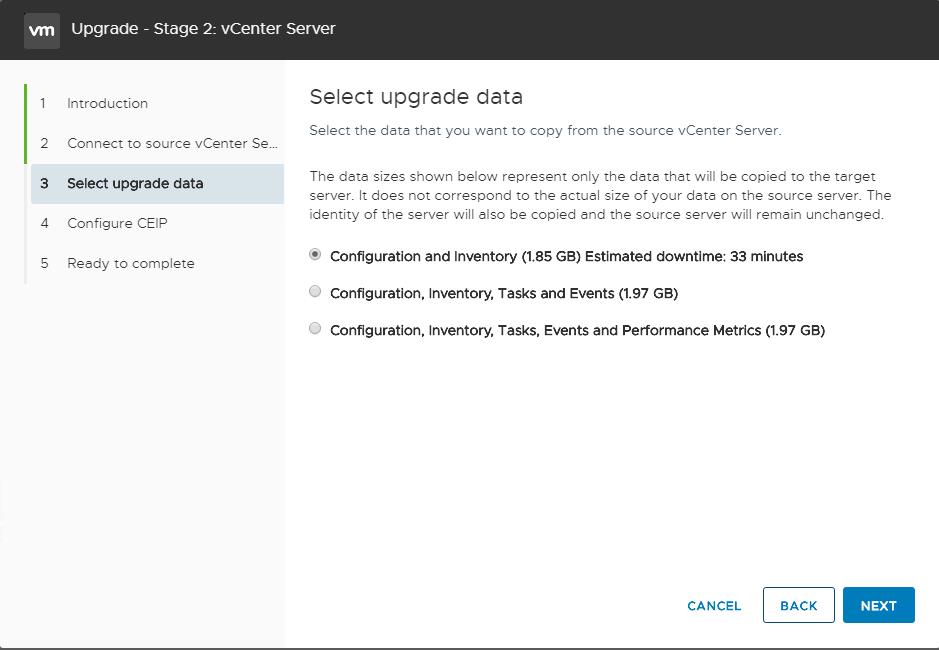Click the Upgrade - Stage 2 title text
This screenshot has height=650, width=939.
click(203, 28)
